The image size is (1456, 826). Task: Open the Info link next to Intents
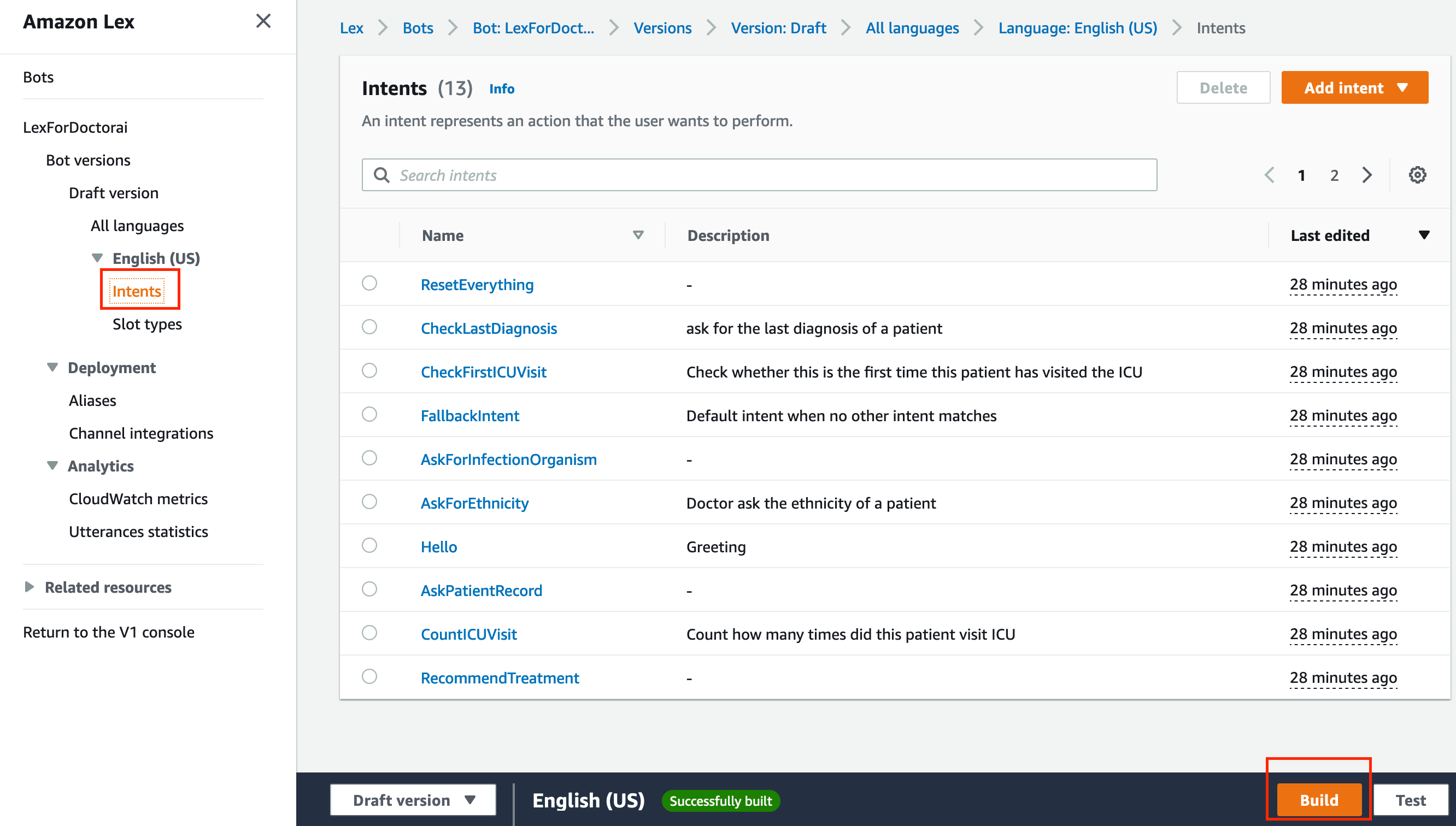click(502, 88)
